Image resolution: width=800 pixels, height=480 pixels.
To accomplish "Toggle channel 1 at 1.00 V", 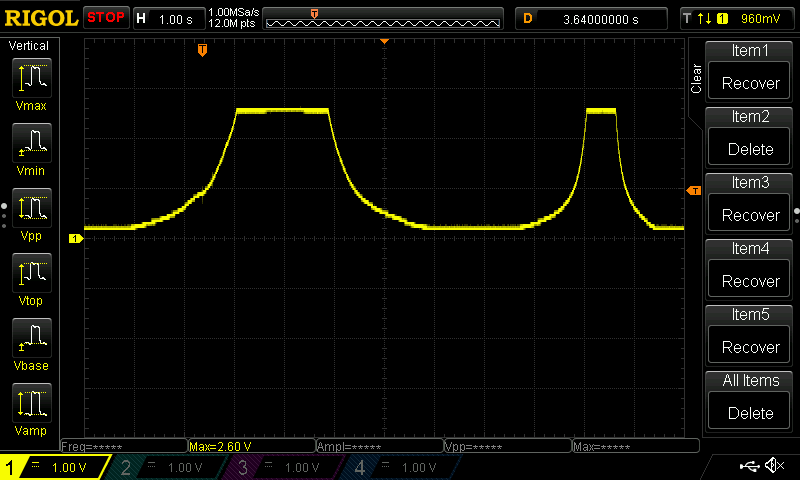I will coord(55,467).
